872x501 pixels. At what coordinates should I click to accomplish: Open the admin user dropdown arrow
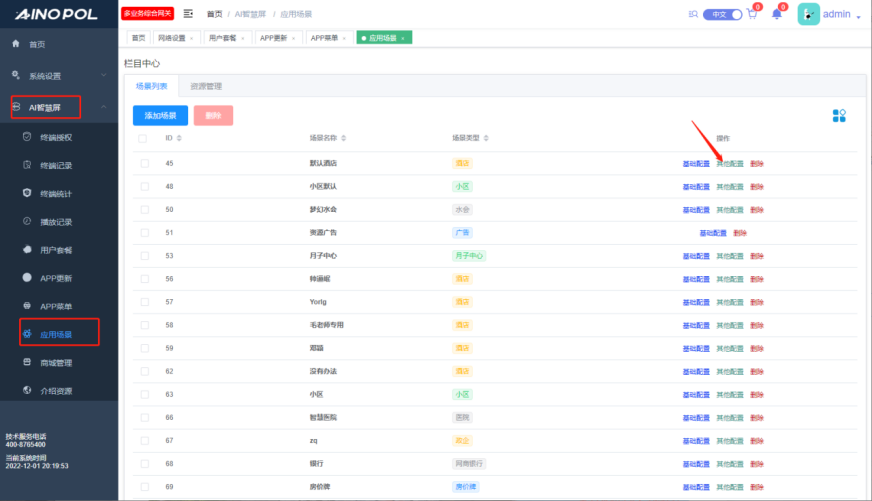point(858,17)
